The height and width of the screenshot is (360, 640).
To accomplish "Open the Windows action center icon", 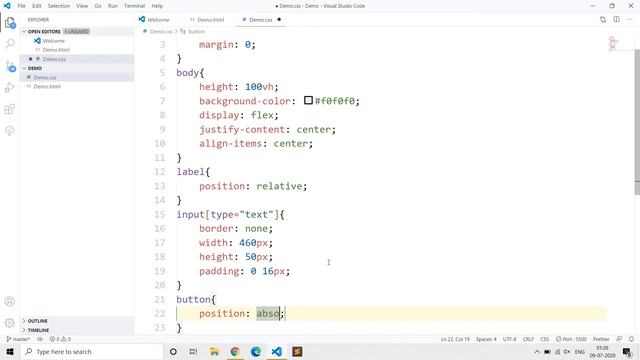I will click(x=627, y=351).
